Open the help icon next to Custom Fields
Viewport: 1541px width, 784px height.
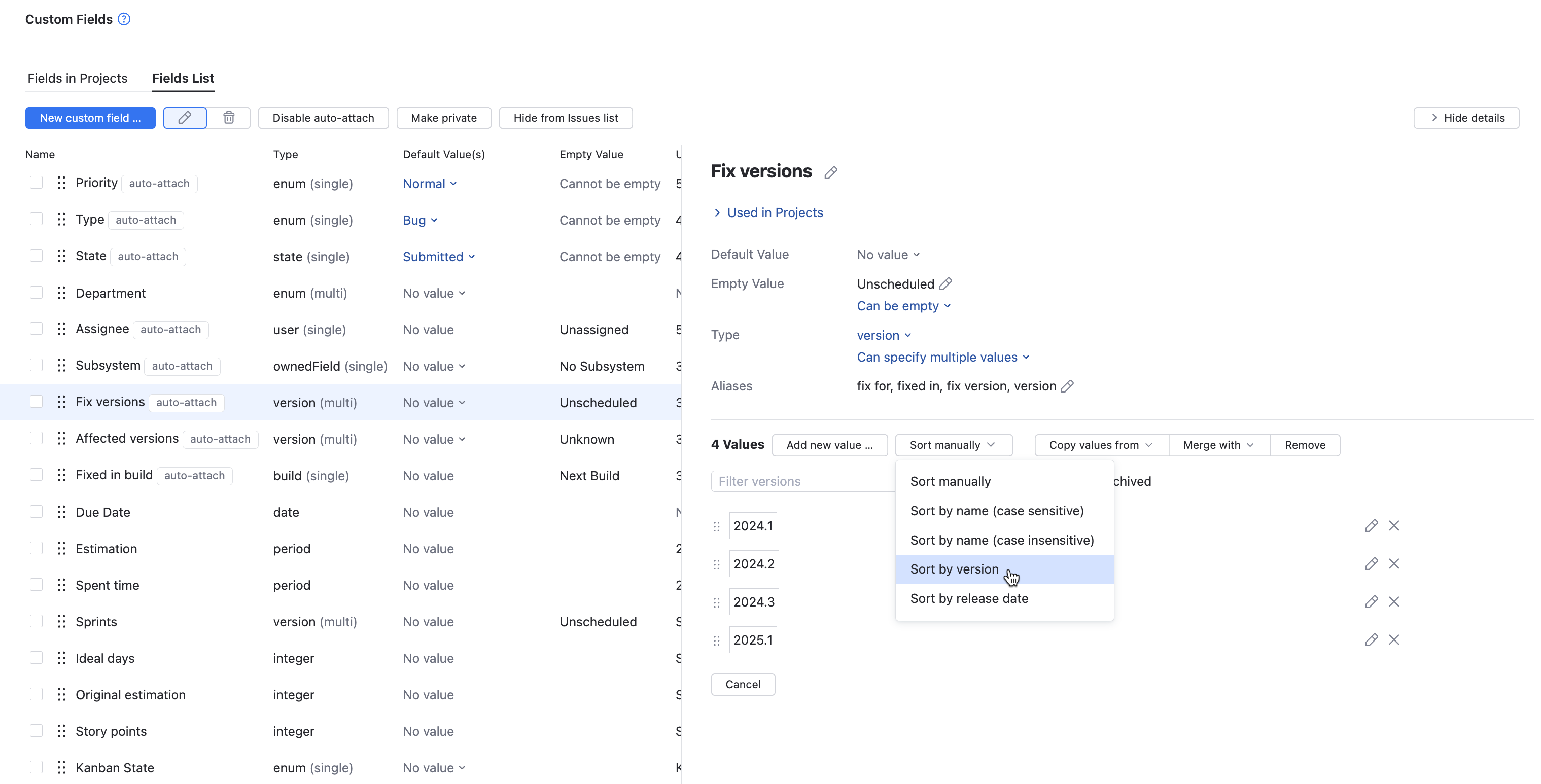[123, 19]
